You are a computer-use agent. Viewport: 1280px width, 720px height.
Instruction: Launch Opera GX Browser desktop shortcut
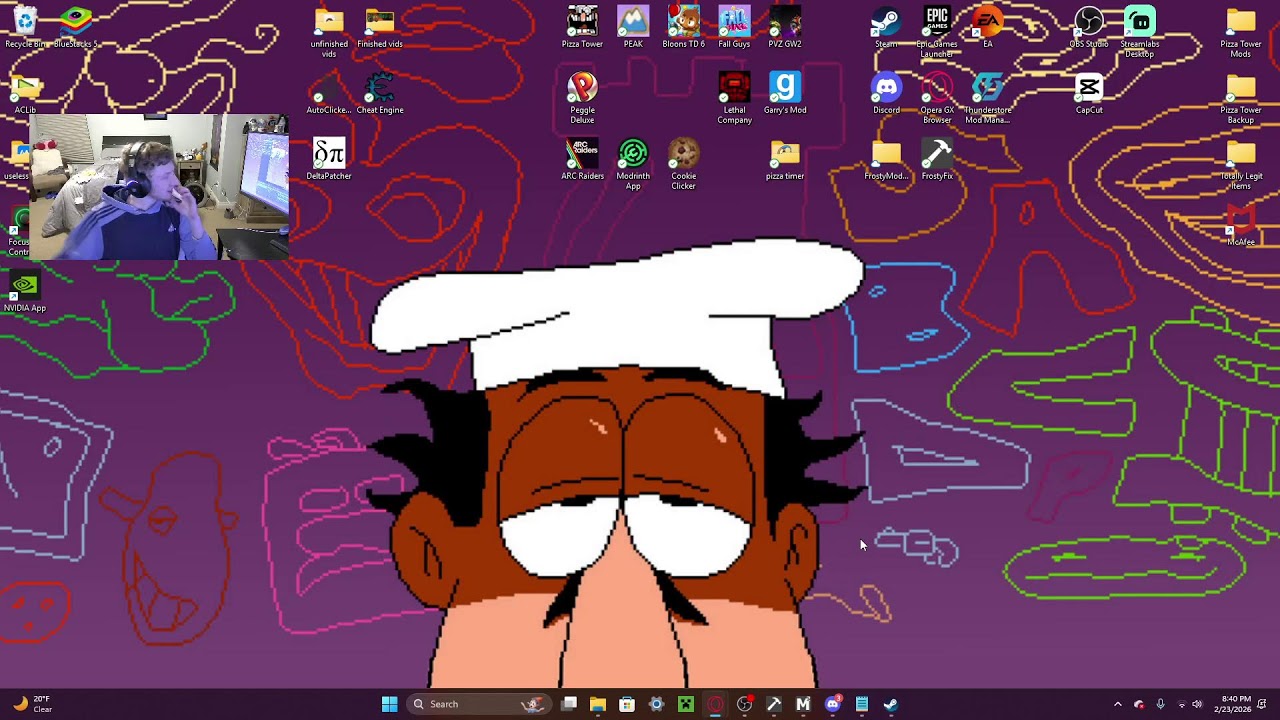point(937,98)
